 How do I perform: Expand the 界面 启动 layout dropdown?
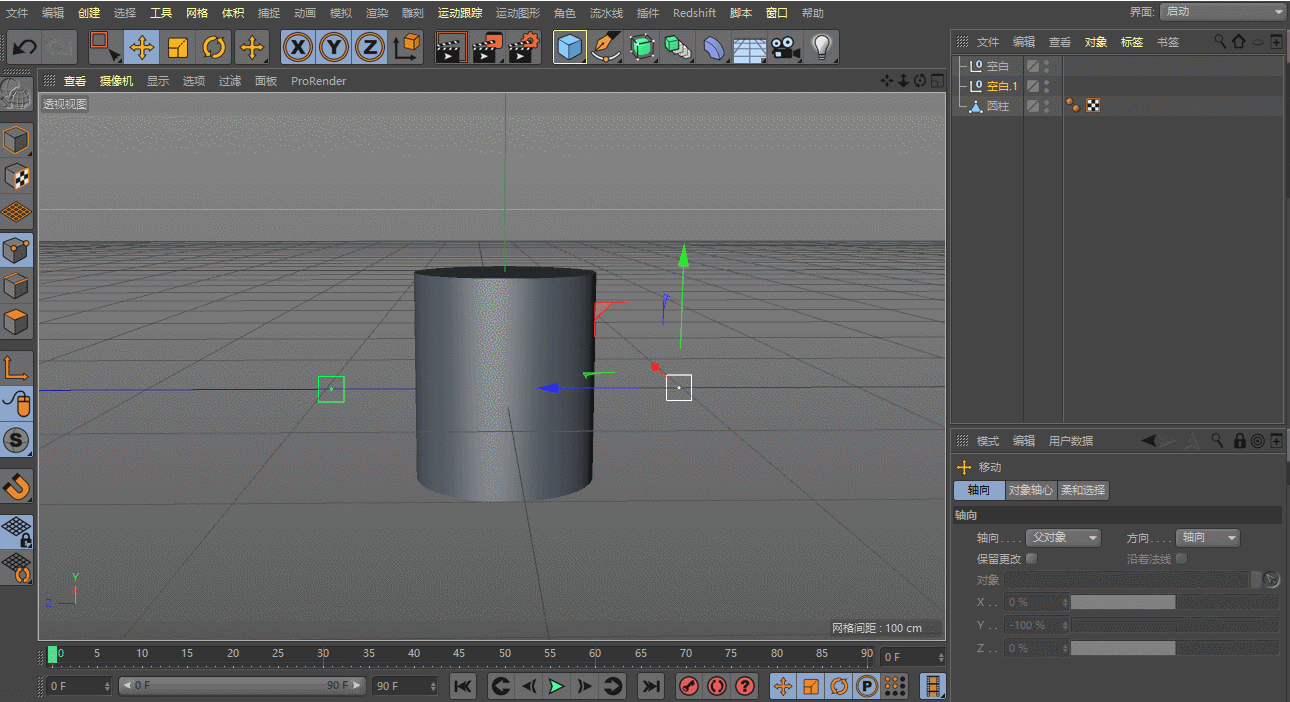pyautogui.click(x=1223, y=11)
